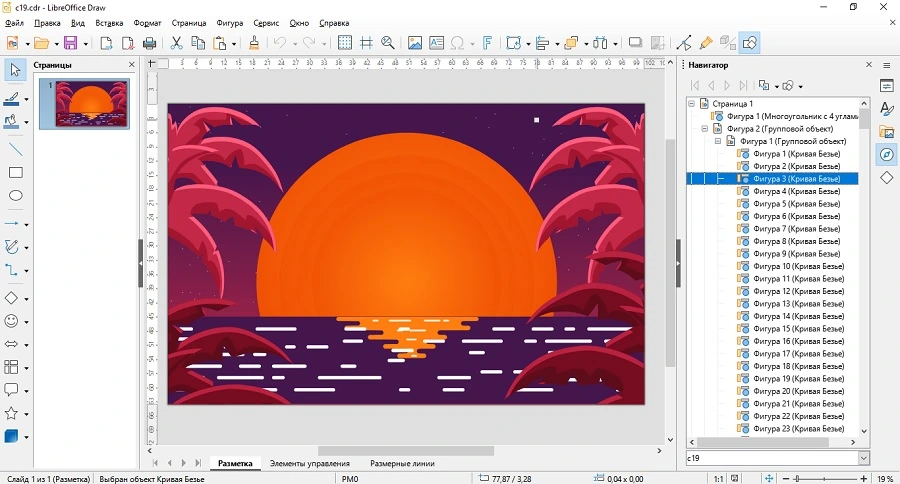Open the Правка menu
The height and width of the screenshot is (484, 900).
tap(47, 23)
